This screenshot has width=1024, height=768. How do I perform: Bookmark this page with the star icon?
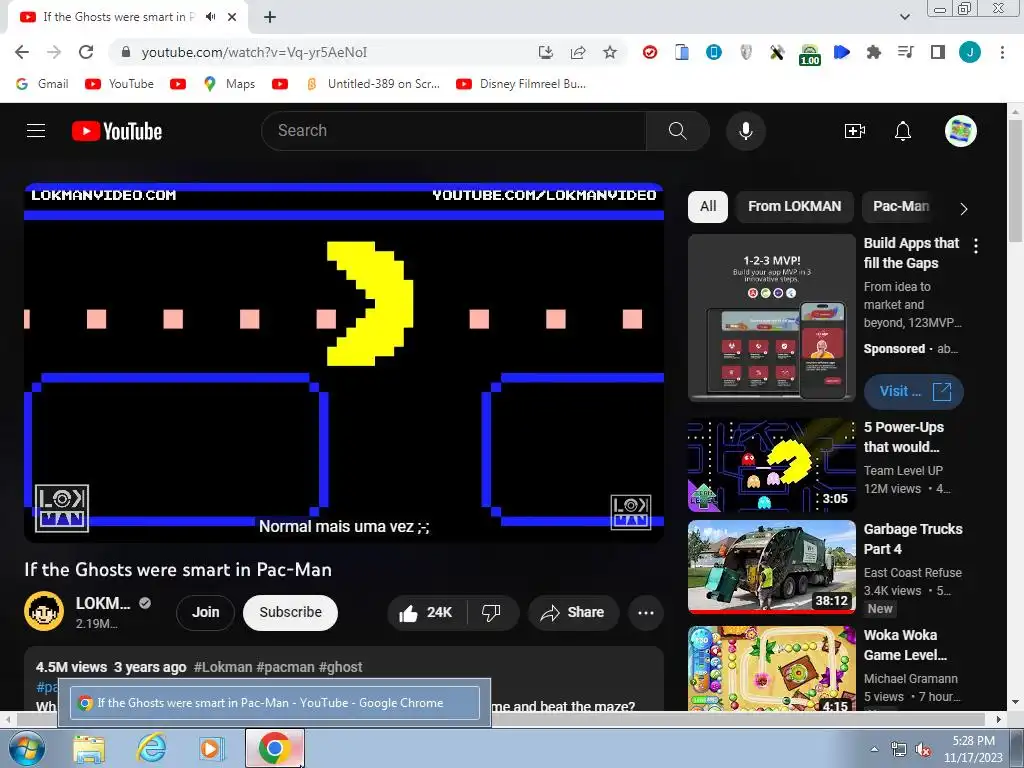tap(610, 52)
